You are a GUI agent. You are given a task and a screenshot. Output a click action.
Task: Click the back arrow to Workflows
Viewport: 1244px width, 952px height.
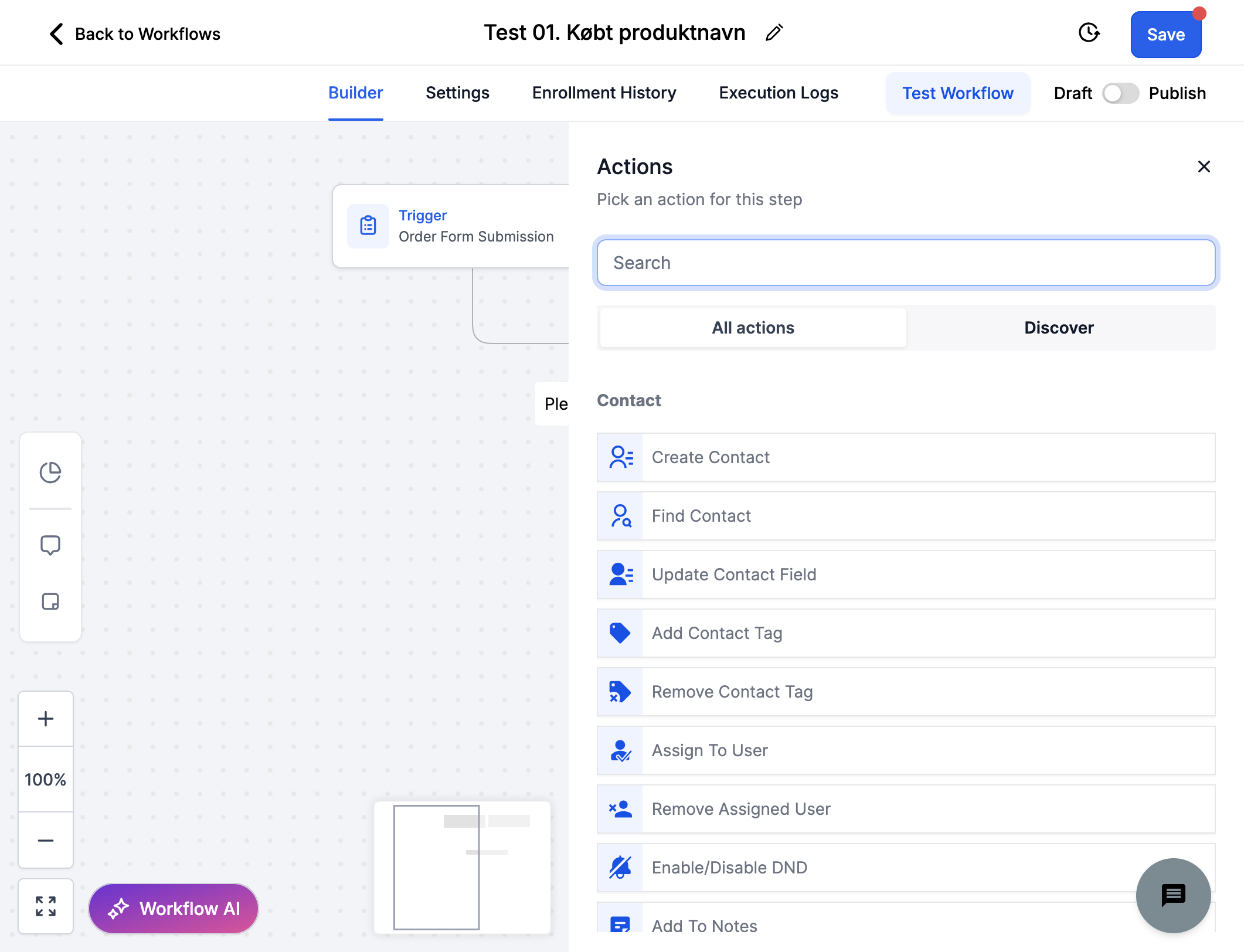pyautogui.click(x=56, y=34)
